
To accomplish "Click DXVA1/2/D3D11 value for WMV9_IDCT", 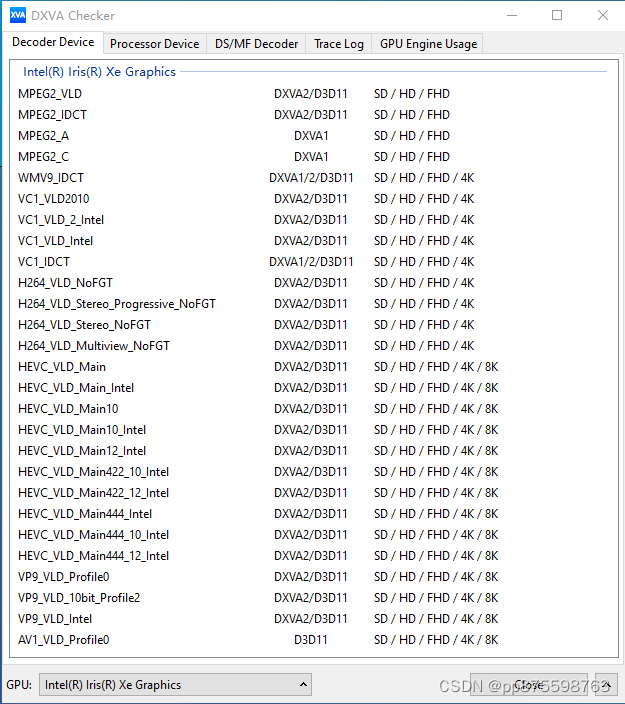I will tap(311, 178).
